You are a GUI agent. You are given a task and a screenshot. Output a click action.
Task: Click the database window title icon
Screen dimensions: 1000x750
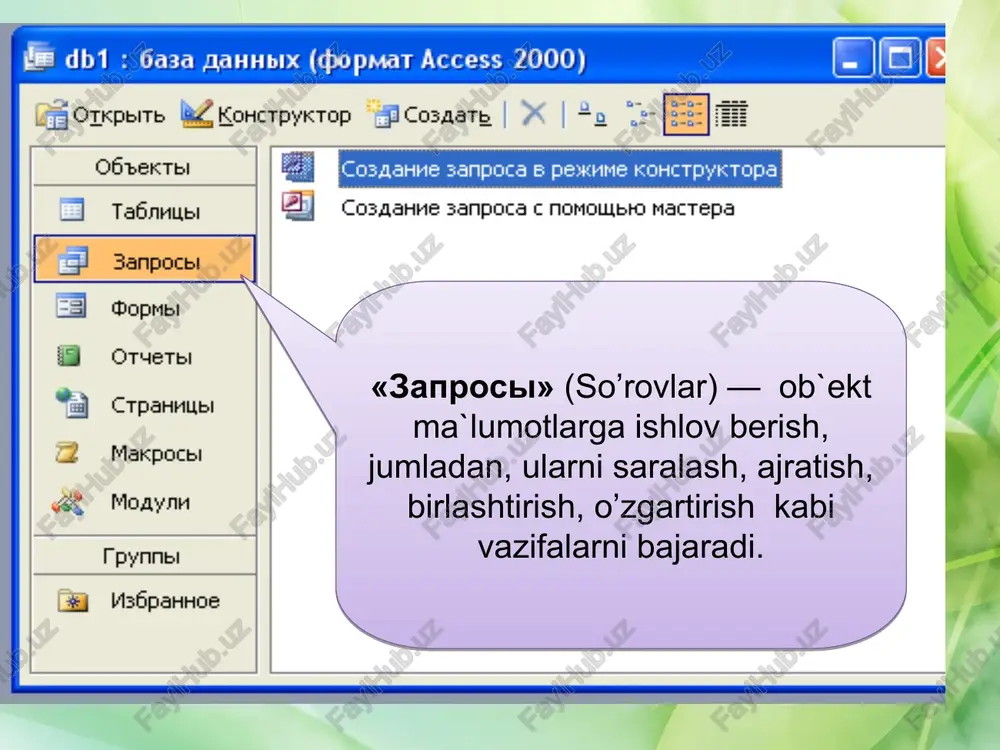tap(39, 59)
